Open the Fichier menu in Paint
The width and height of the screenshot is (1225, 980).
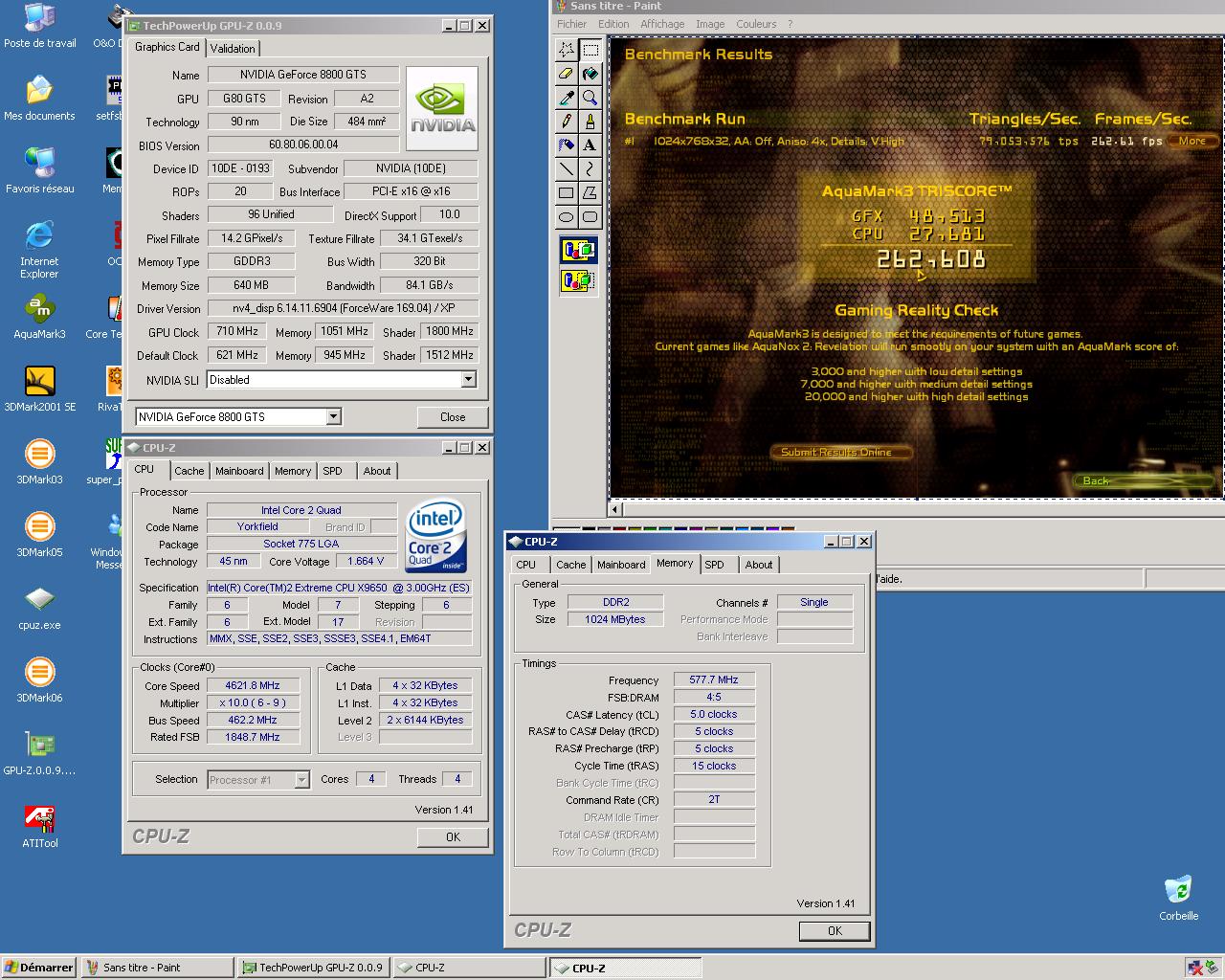click(572, 24)
